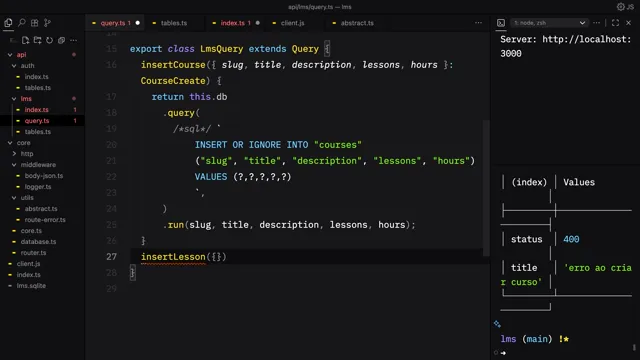640x360 pixels.
Task: Open explorer more actions ellipsis
Action: [73, 40]
